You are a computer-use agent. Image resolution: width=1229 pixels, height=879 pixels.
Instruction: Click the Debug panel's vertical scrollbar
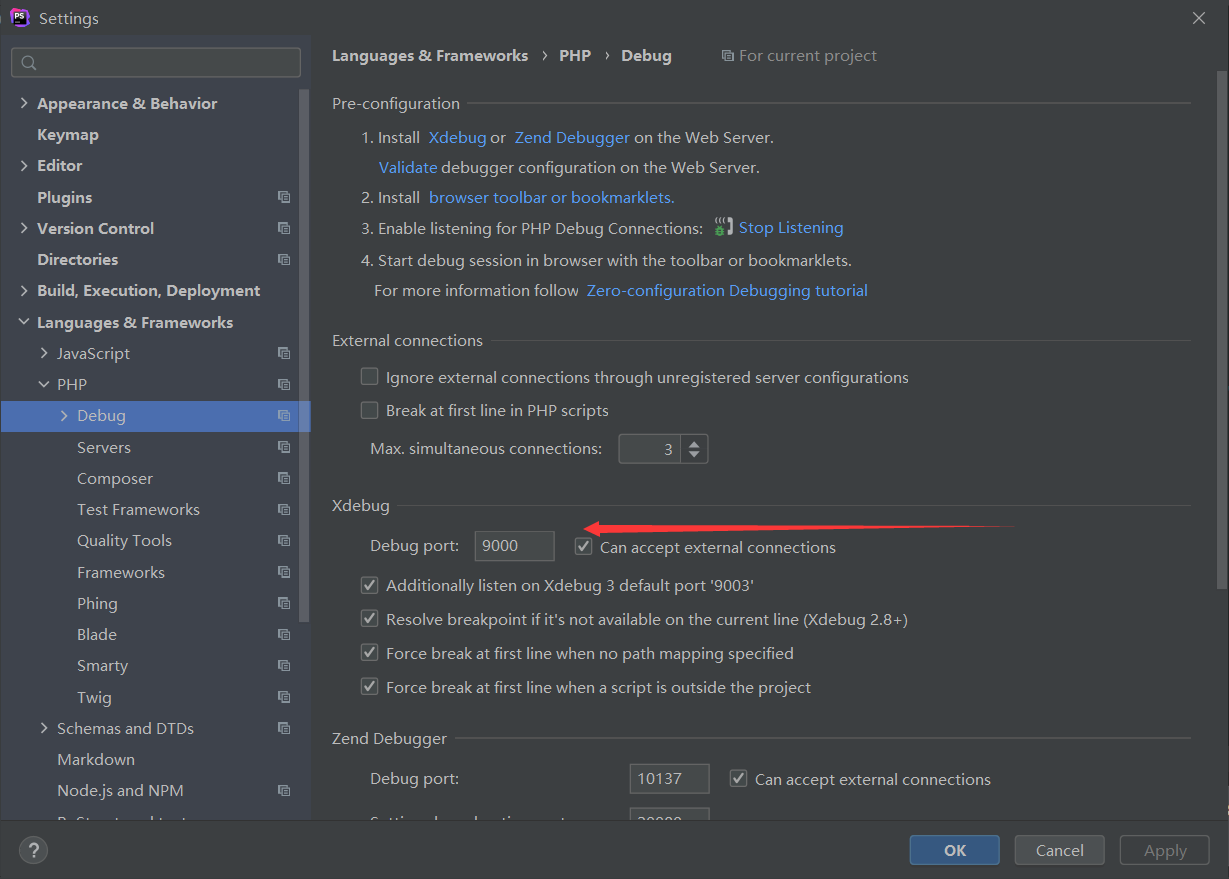(x=1221, y=330)
